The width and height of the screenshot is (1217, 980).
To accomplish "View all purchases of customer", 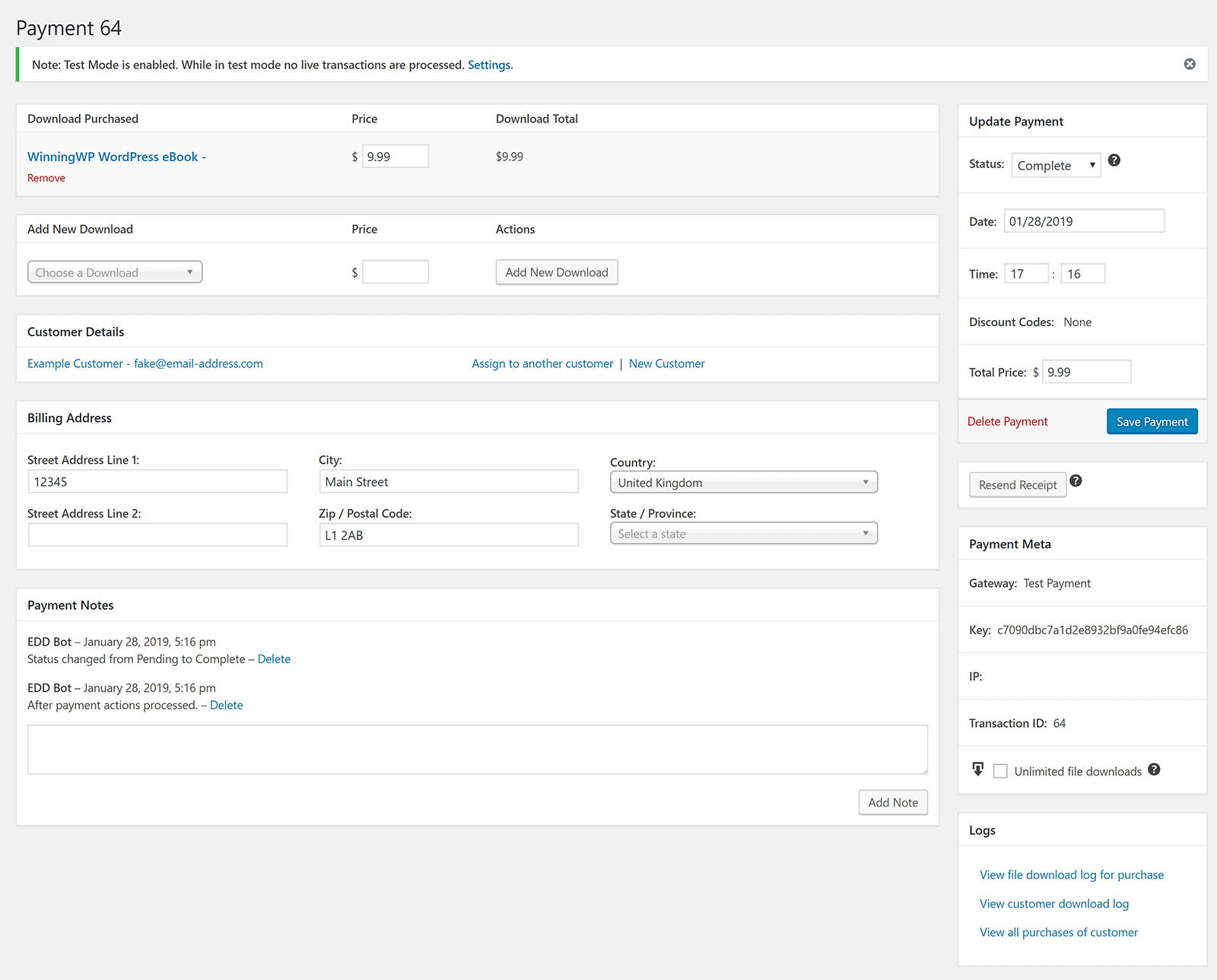I will point(1059,932).
